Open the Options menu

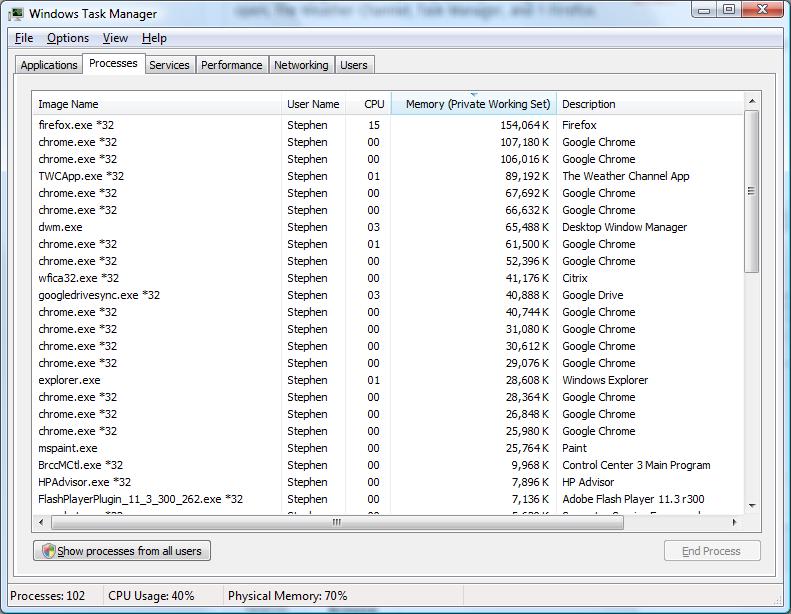click(68, 38)
